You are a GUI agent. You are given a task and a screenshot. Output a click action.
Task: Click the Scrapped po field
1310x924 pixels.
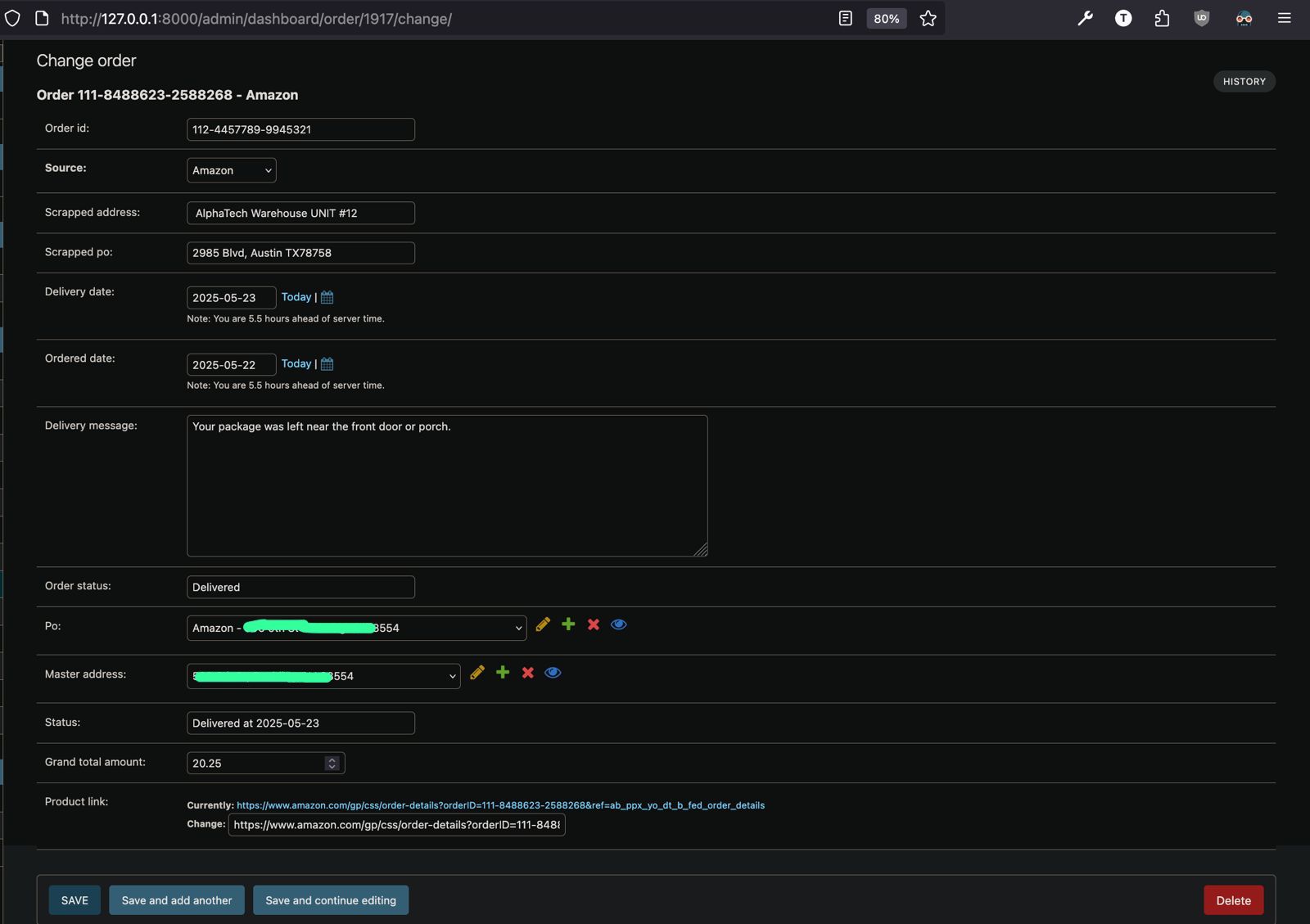coord(300,253)
